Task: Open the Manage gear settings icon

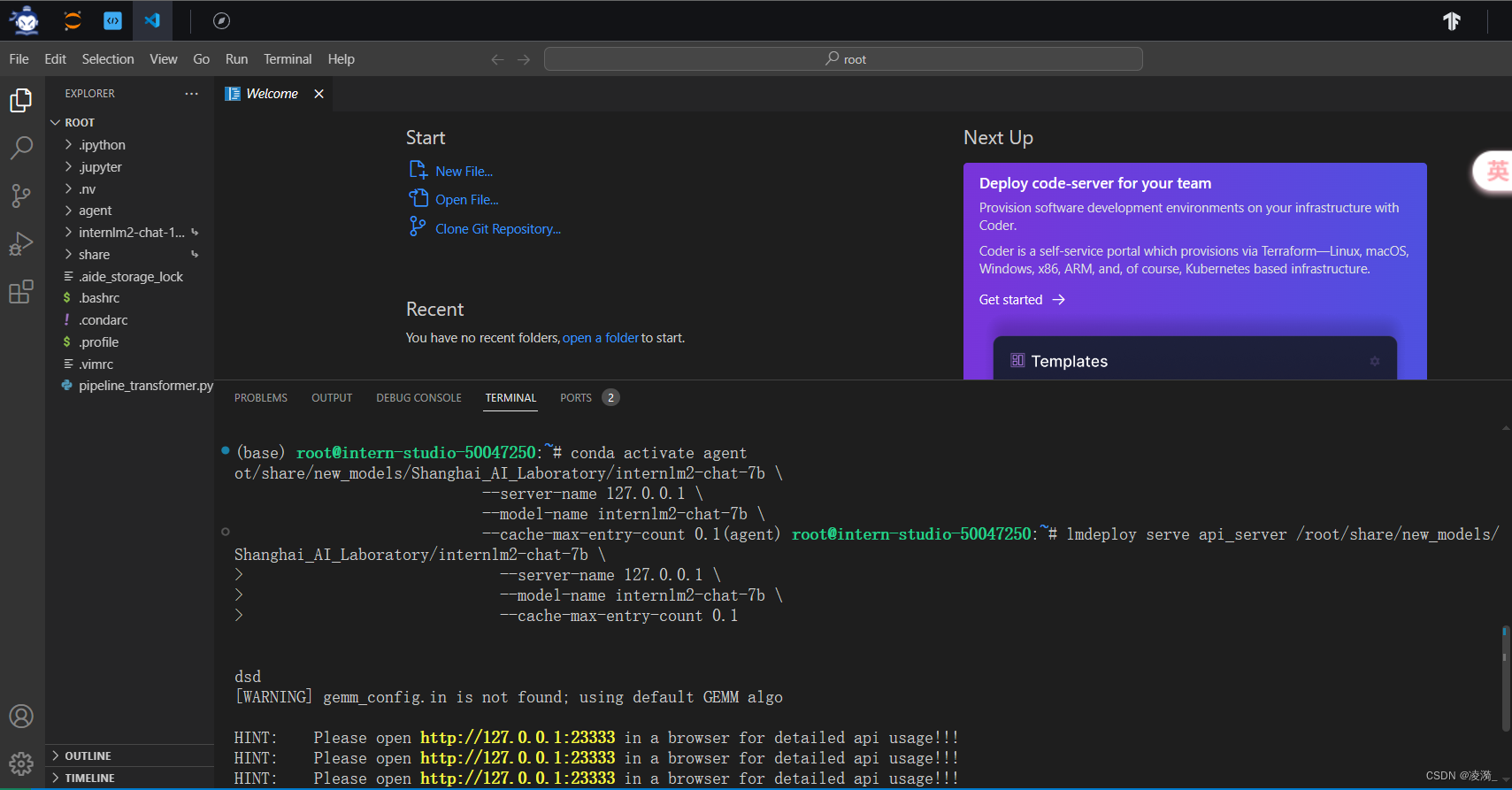Action: pyautogui.click(x=21, y=763)
